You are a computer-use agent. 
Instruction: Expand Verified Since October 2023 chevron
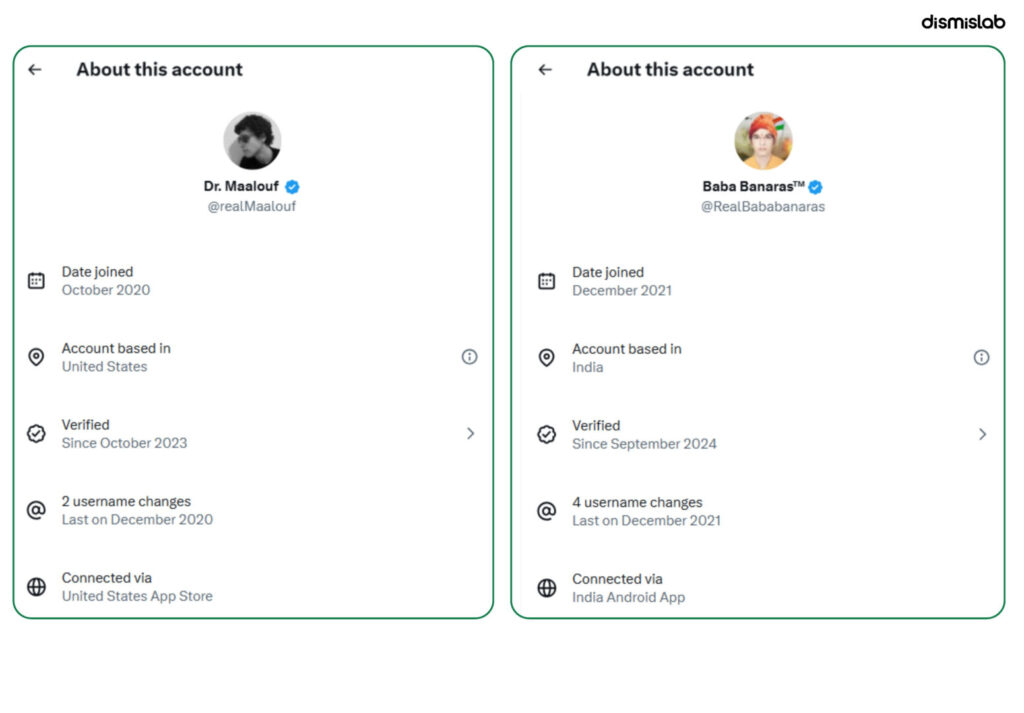pos(470,434)
